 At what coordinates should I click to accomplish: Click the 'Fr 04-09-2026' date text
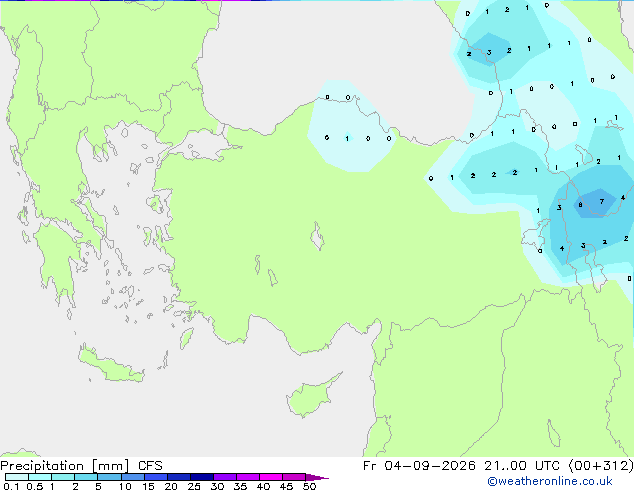[x=419, y=466]
